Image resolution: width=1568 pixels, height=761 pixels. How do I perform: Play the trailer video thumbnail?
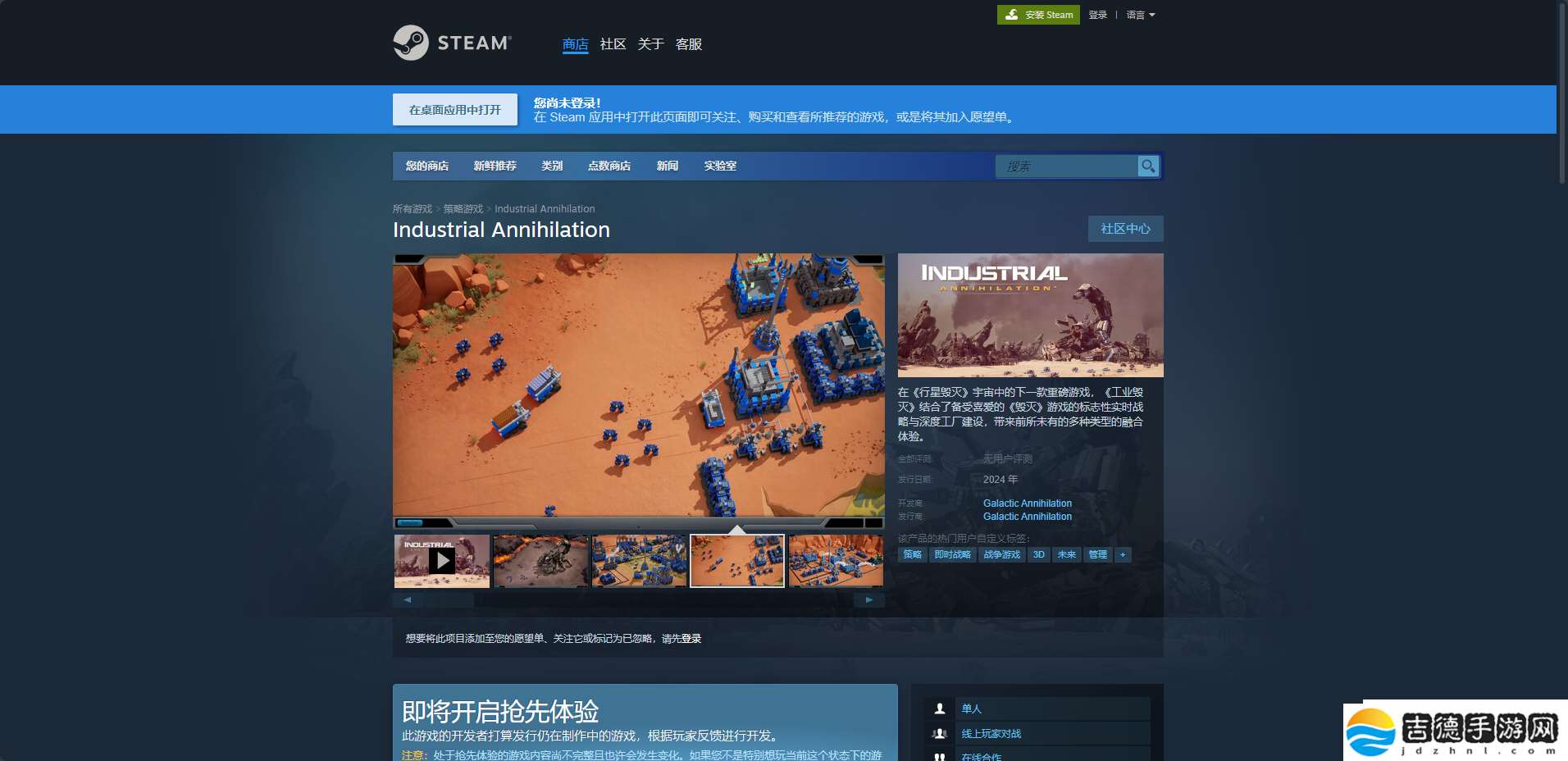point(442,561)
